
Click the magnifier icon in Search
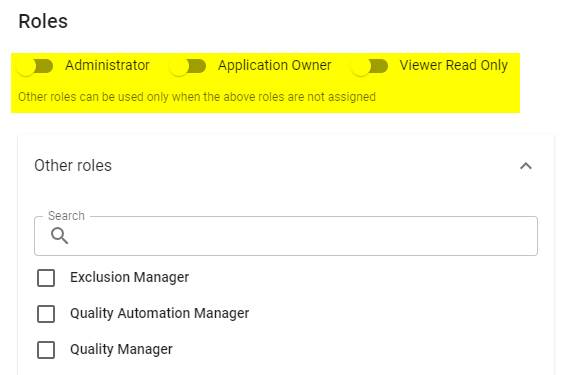point(59,236)
